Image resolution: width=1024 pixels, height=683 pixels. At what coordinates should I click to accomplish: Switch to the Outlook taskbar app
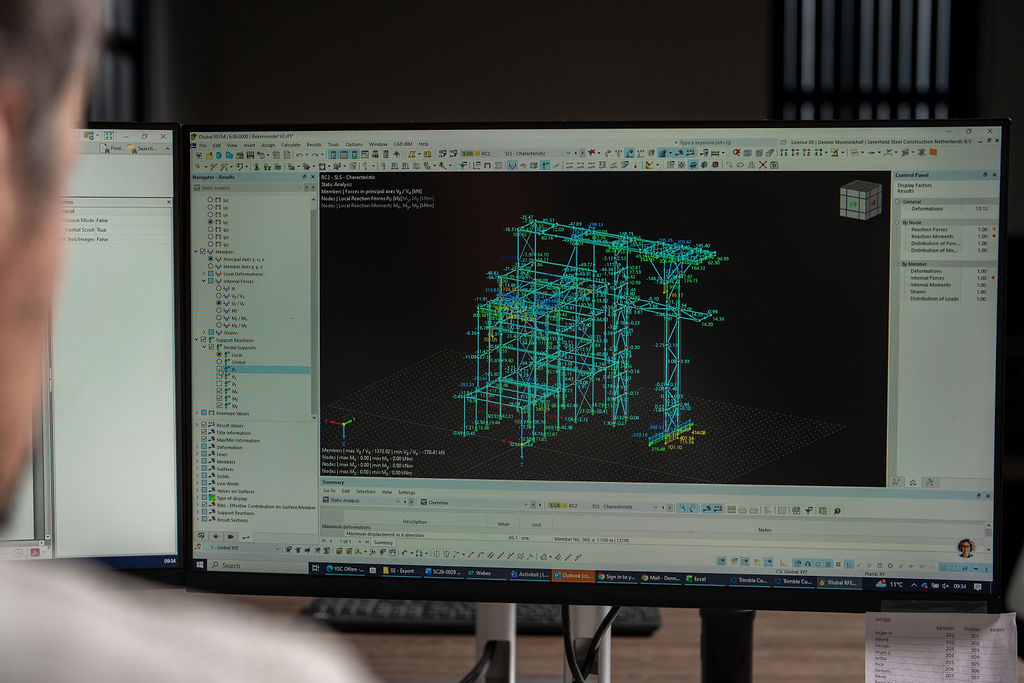pyautogui.click(x=573, y=576)
